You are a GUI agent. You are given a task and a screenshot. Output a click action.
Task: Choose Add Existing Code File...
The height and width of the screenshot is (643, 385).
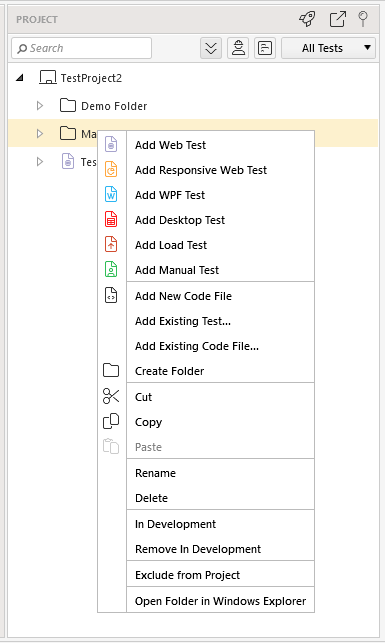pyautogui.click(x=220, y=346)
